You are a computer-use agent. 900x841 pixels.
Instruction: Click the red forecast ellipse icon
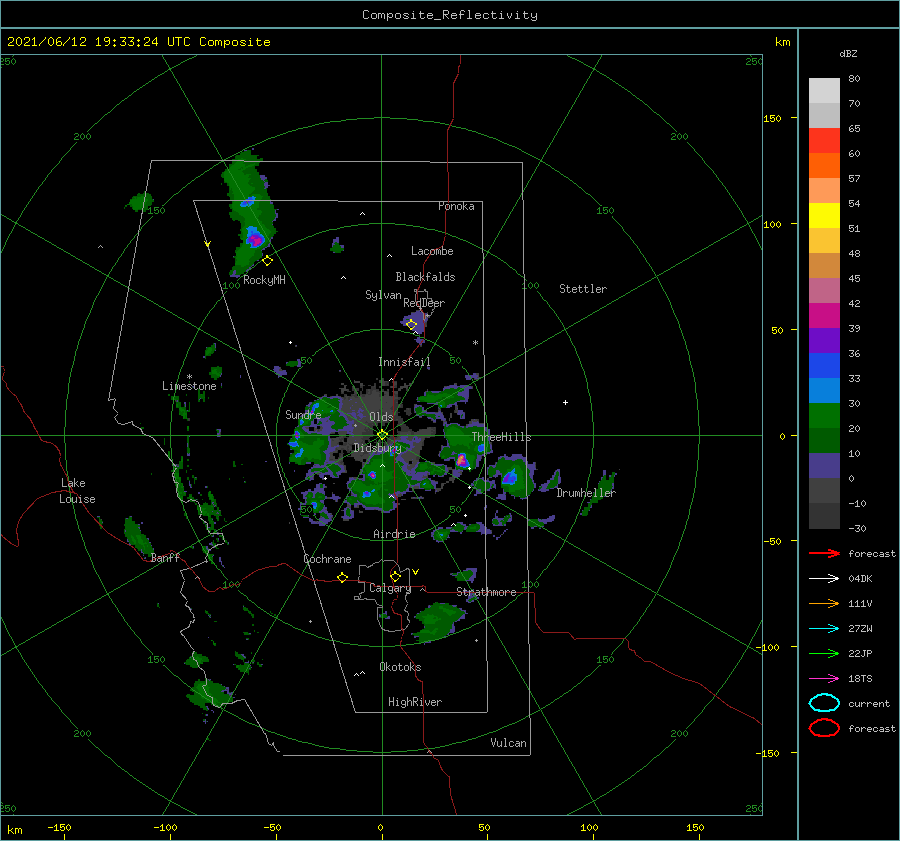824,728
